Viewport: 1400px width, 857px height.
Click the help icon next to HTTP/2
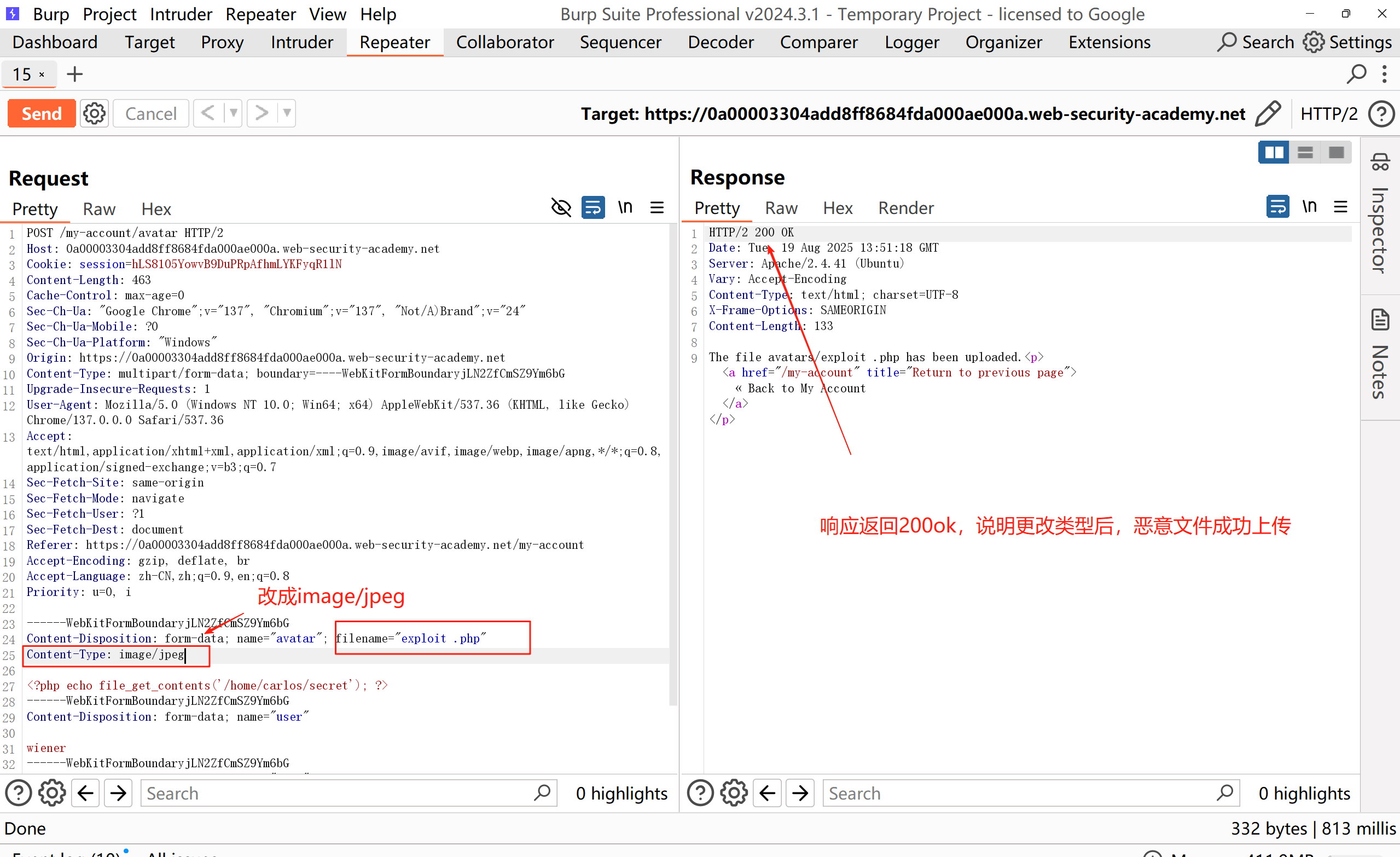[x=1381, y=114]
